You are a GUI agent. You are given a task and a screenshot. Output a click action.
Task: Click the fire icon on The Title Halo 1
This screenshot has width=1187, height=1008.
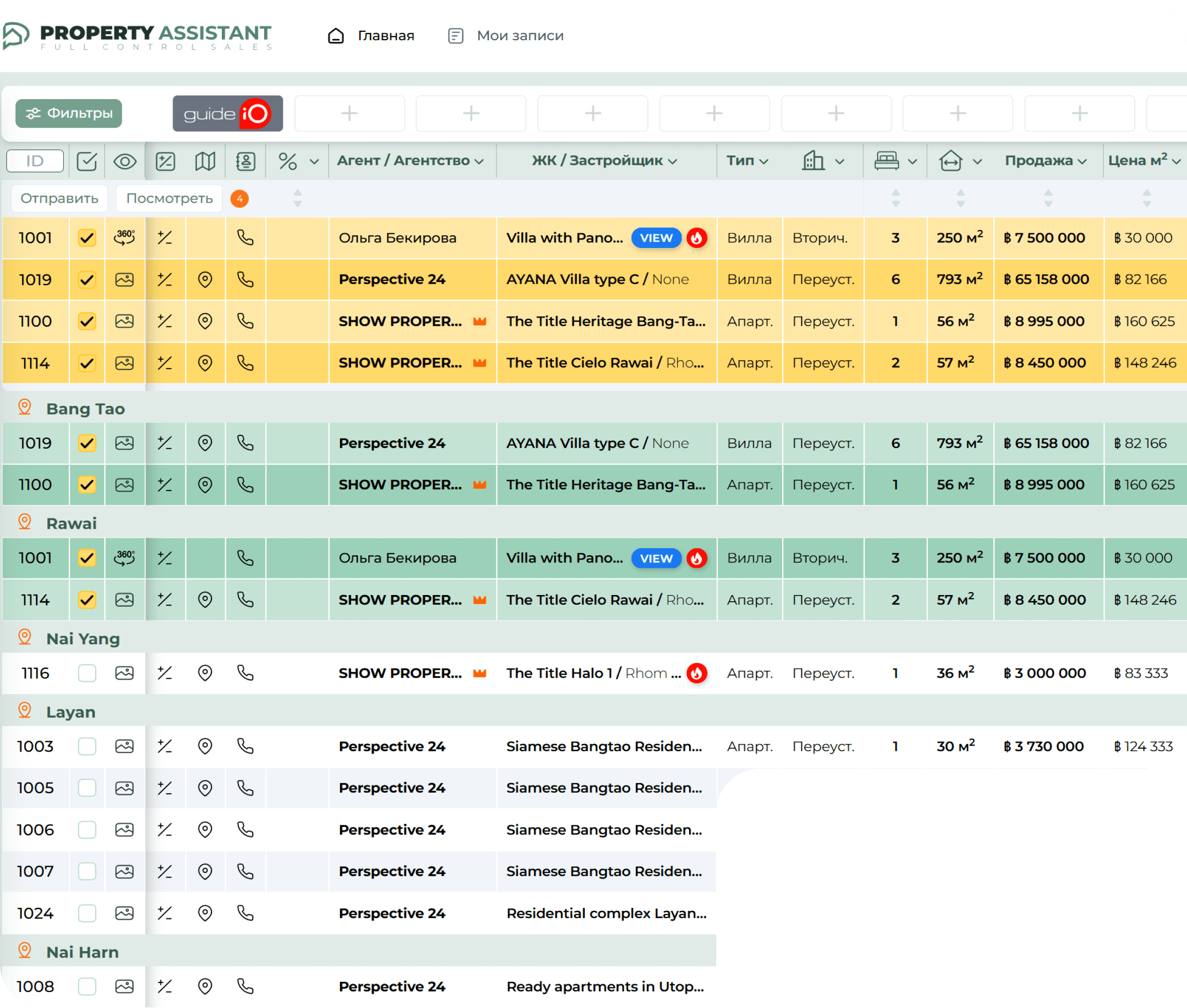(x=696, y=673)
